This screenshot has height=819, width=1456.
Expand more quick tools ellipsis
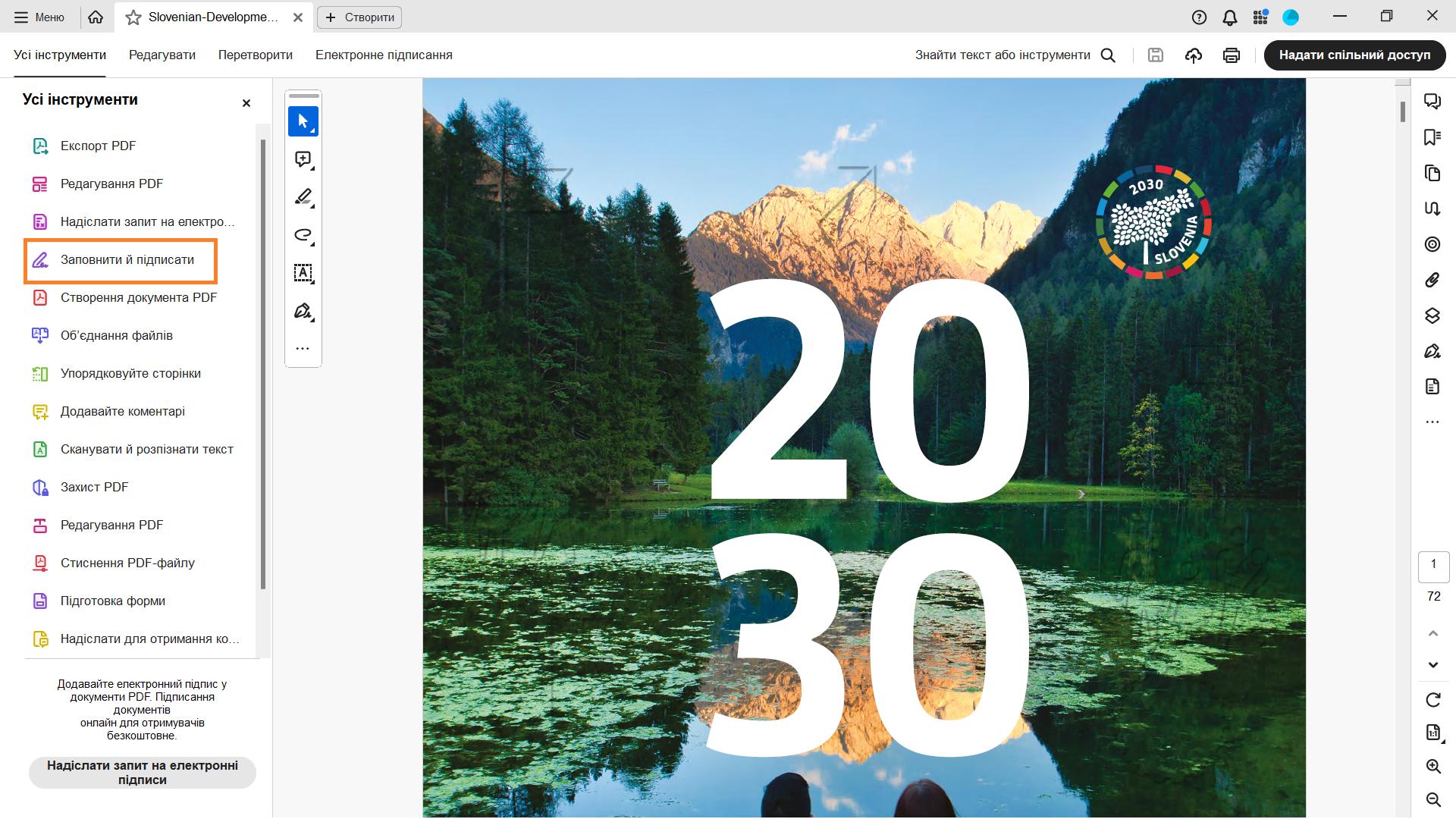pyautogui.click(x=303, y=349)
